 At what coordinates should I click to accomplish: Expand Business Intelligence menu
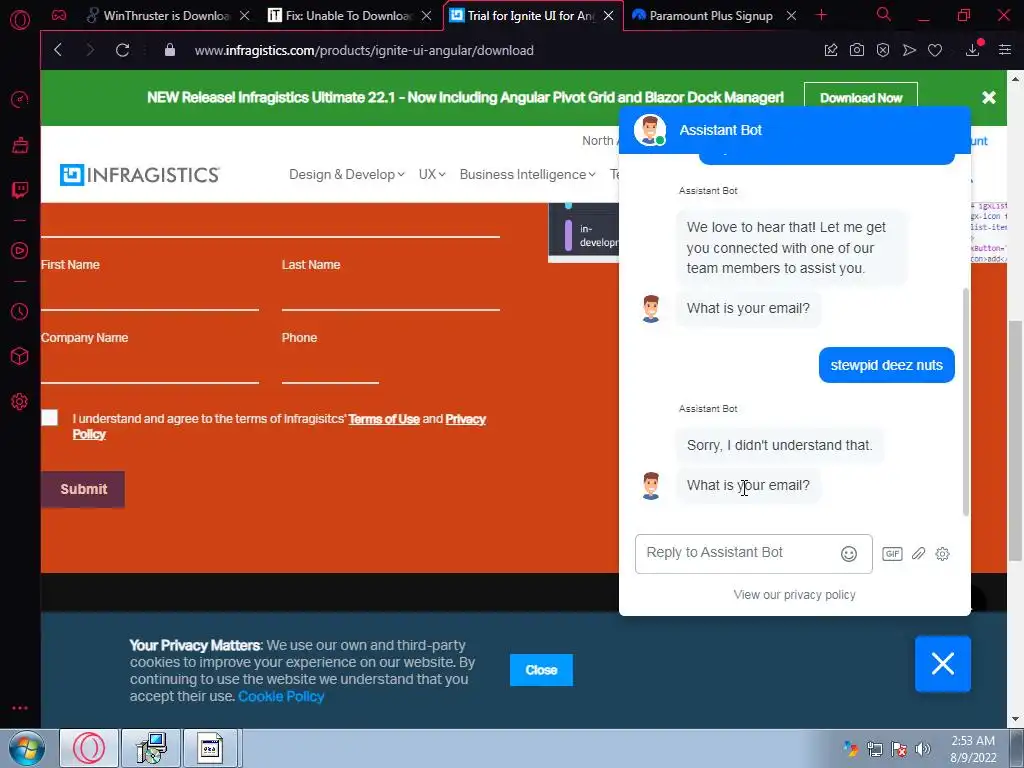(528, 174)
